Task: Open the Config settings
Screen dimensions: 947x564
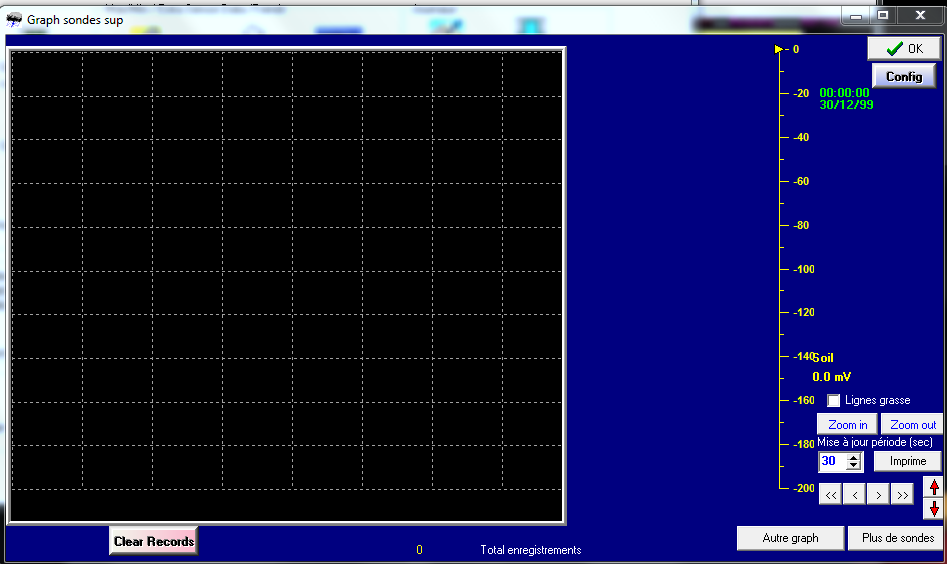Action: (x=904, y=77)
